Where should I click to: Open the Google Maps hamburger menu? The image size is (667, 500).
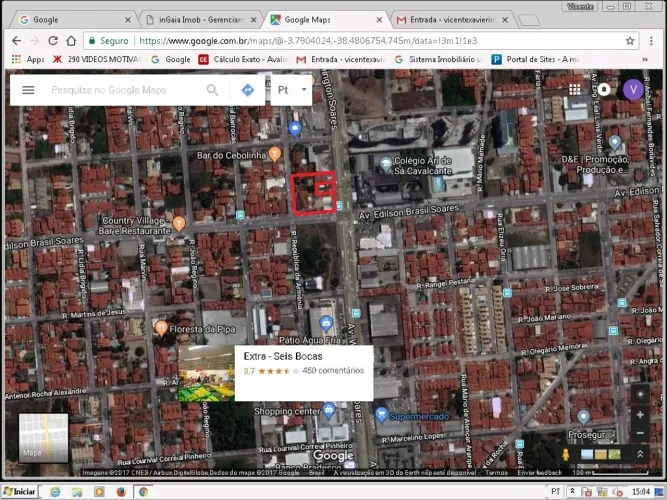point(28,90)
